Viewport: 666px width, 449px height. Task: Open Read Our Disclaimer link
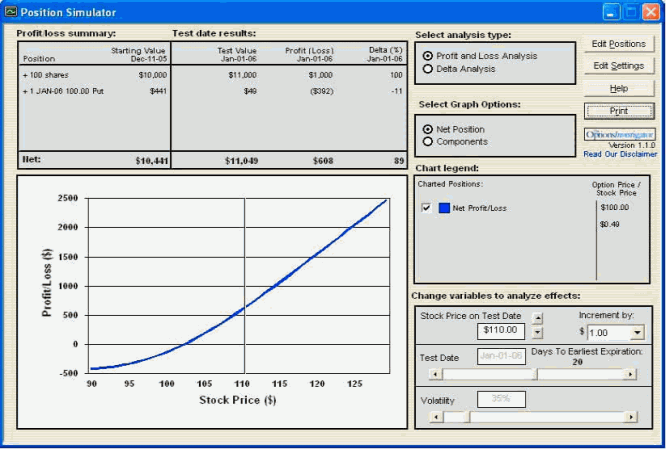click(620, 154)
